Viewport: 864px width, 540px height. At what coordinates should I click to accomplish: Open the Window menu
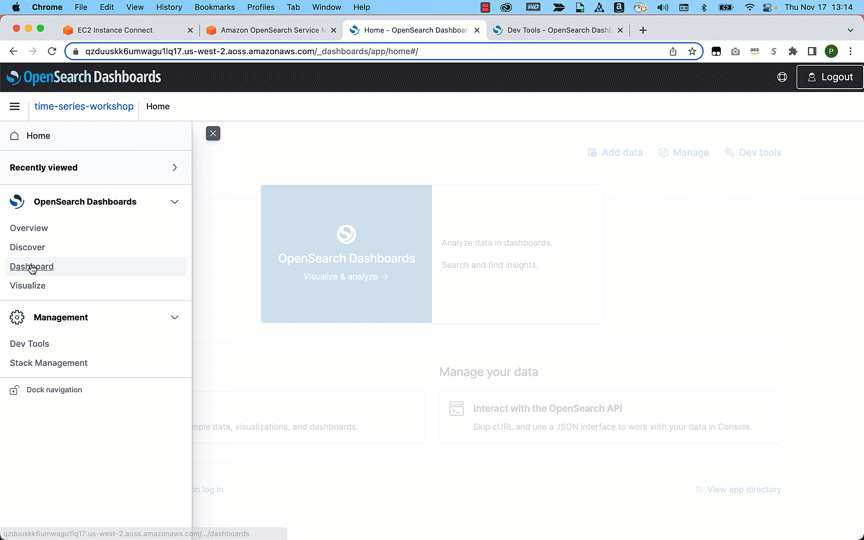tap(327, 7)
